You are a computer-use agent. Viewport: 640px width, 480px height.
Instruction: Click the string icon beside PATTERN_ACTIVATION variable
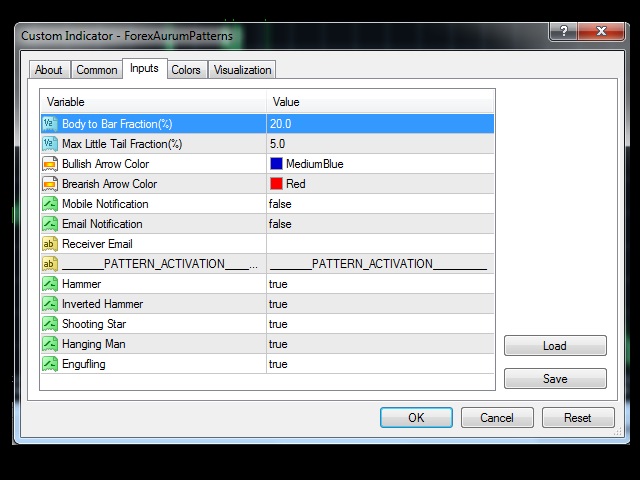point(50,264)
